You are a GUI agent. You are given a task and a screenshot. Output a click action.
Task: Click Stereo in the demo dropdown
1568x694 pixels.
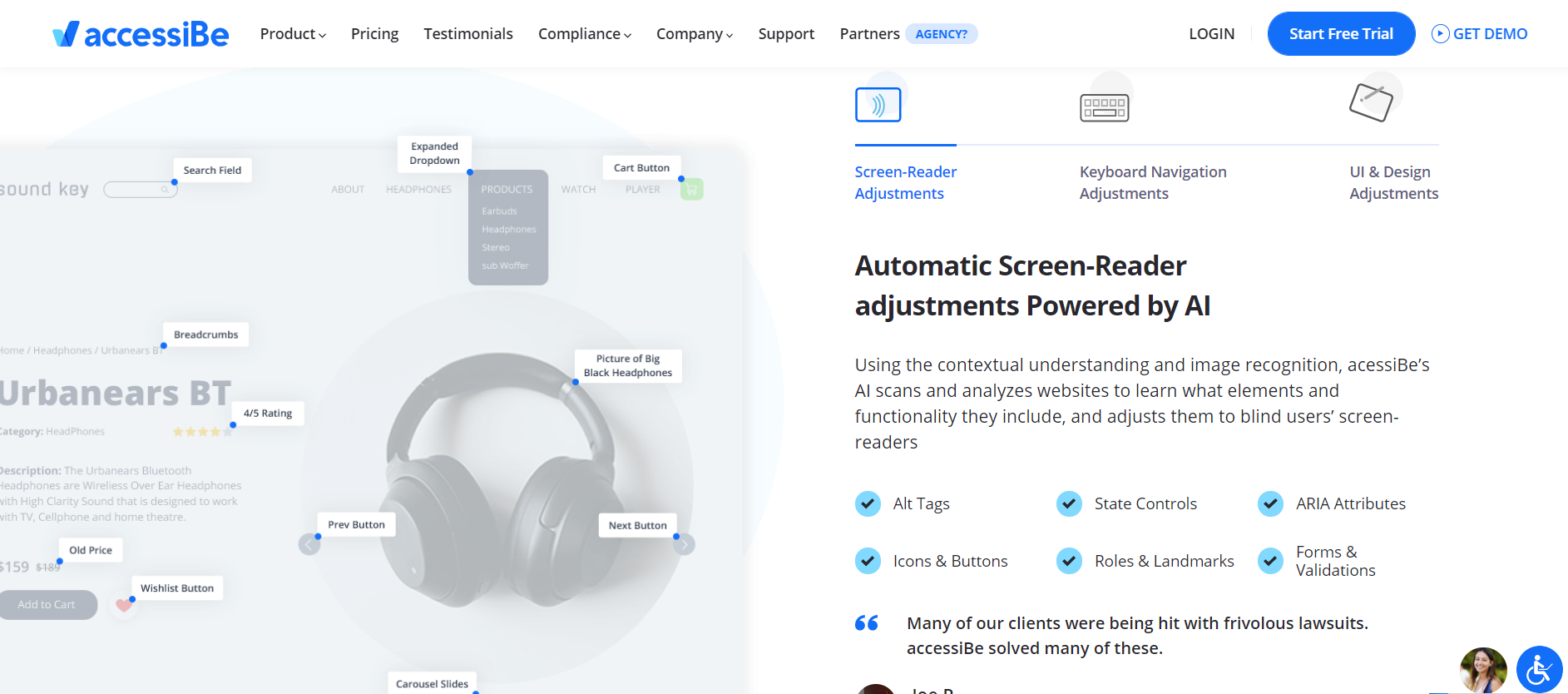coord(496,248)
